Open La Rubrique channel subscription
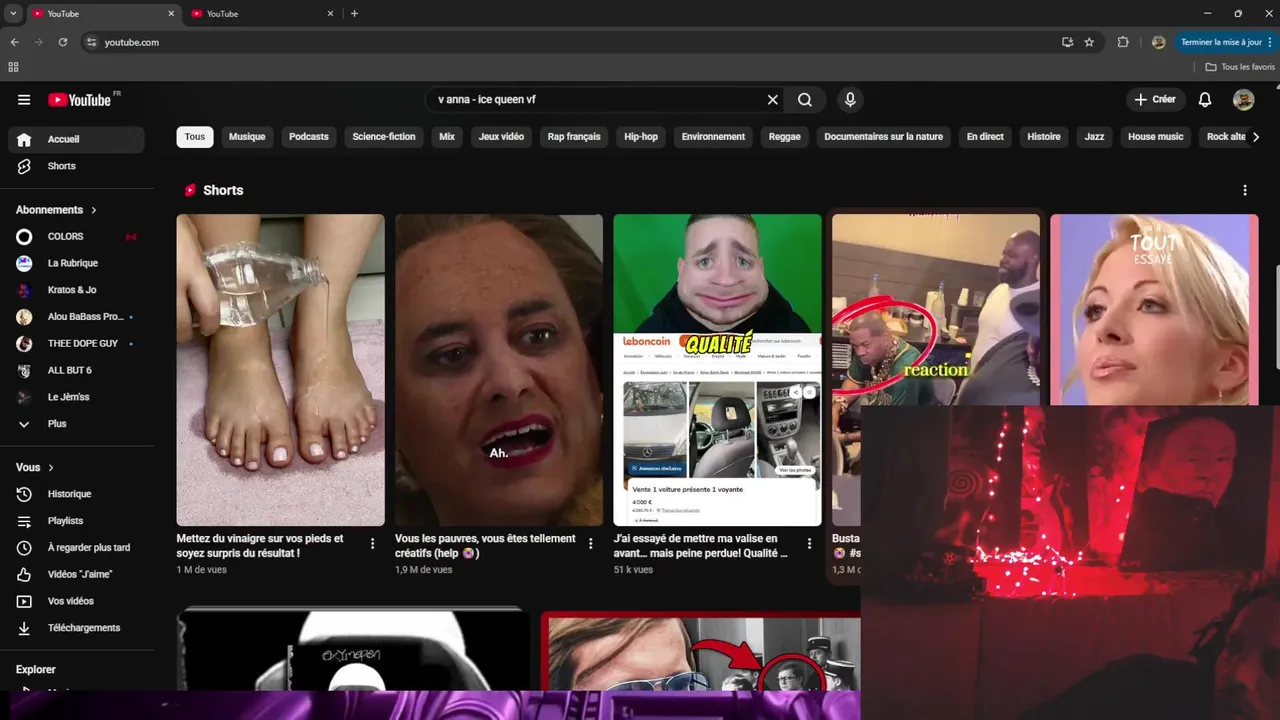The width and height of the screenshot is (1280, 720). point(76,263)
